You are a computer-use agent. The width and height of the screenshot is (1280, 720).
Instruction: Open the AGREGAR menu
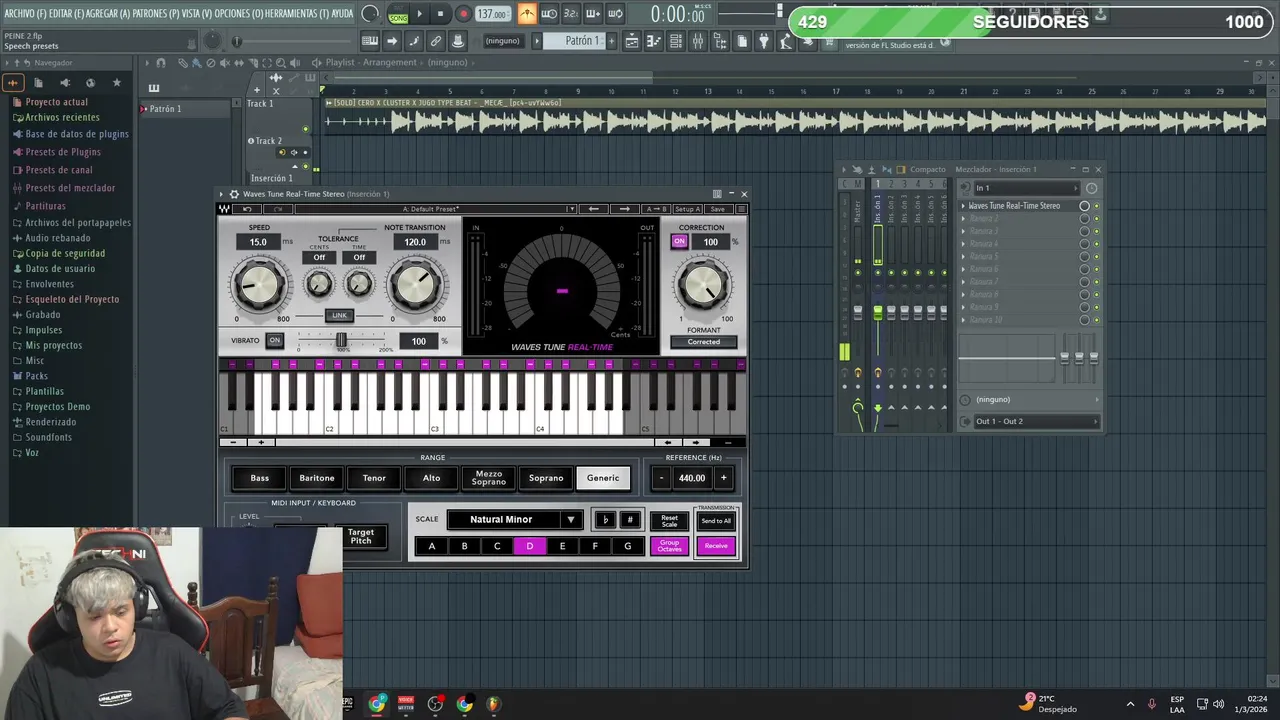click(x=108, y=14)
